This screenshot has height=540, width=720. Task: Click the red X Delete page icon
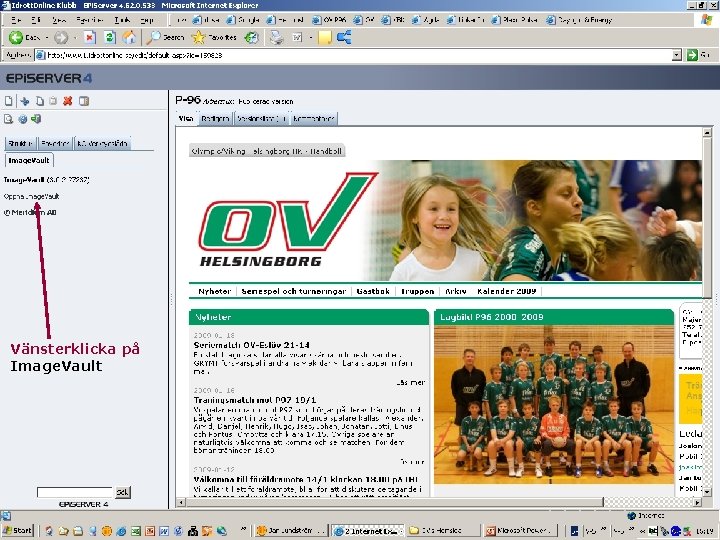[68, 101]
